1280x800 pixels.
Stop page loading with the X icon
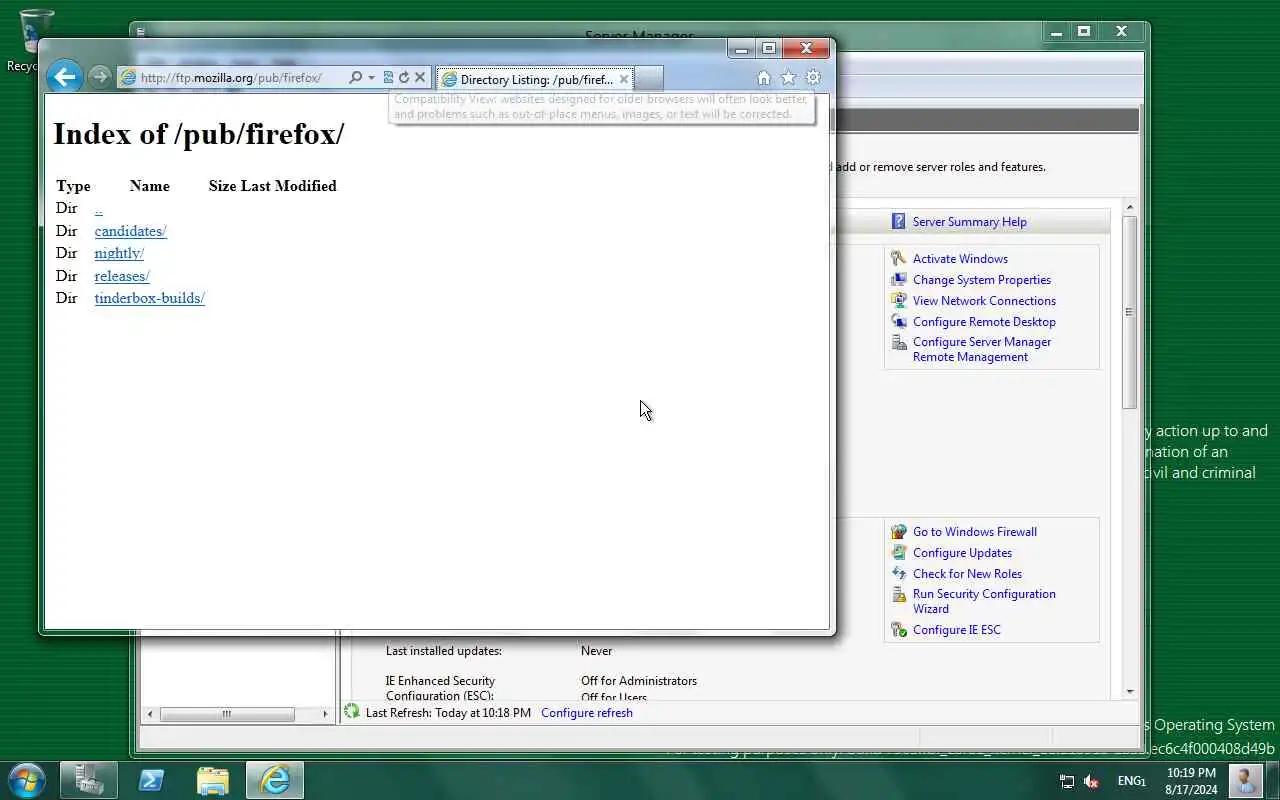tap(420, 77)
